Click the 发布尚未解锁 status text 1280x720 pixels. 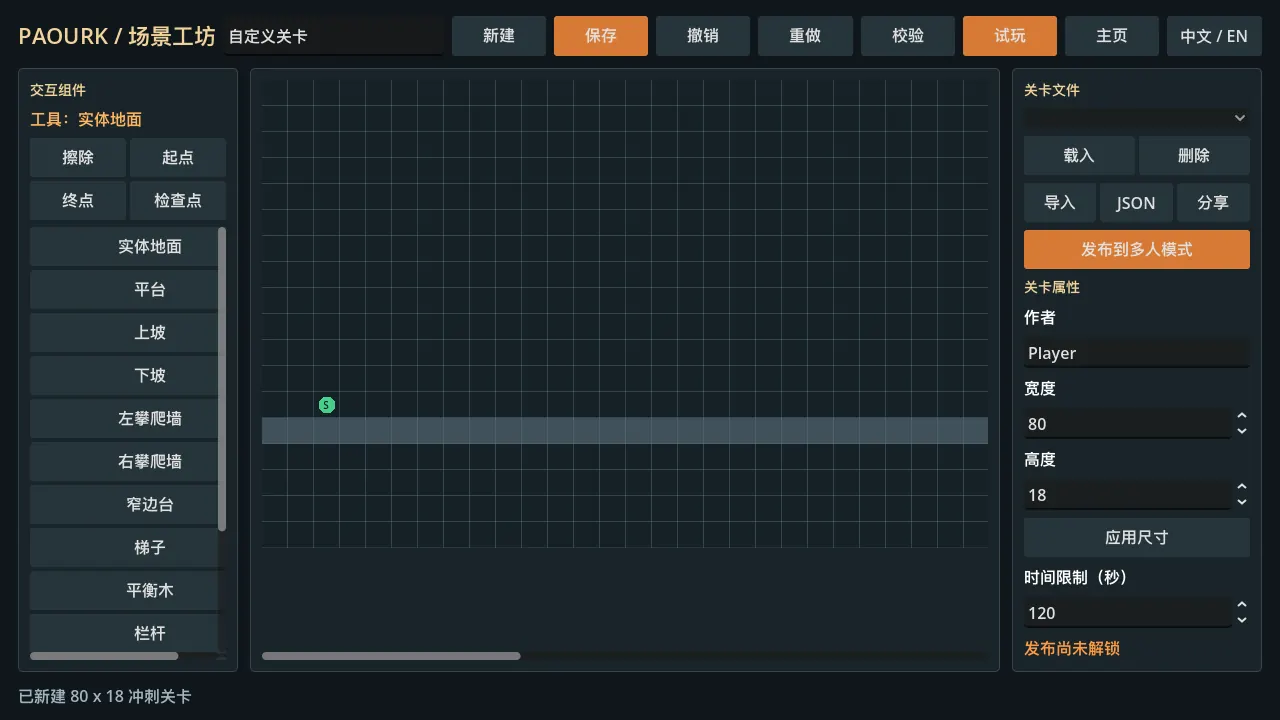click(x=1072, y=649)
